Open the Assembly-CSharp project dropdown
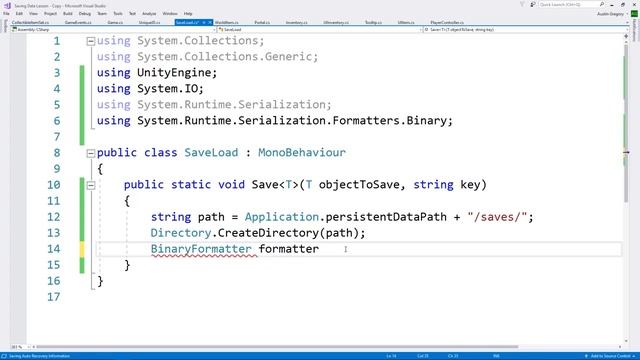This screenshot has width=640, height=360. coord(113,30)
